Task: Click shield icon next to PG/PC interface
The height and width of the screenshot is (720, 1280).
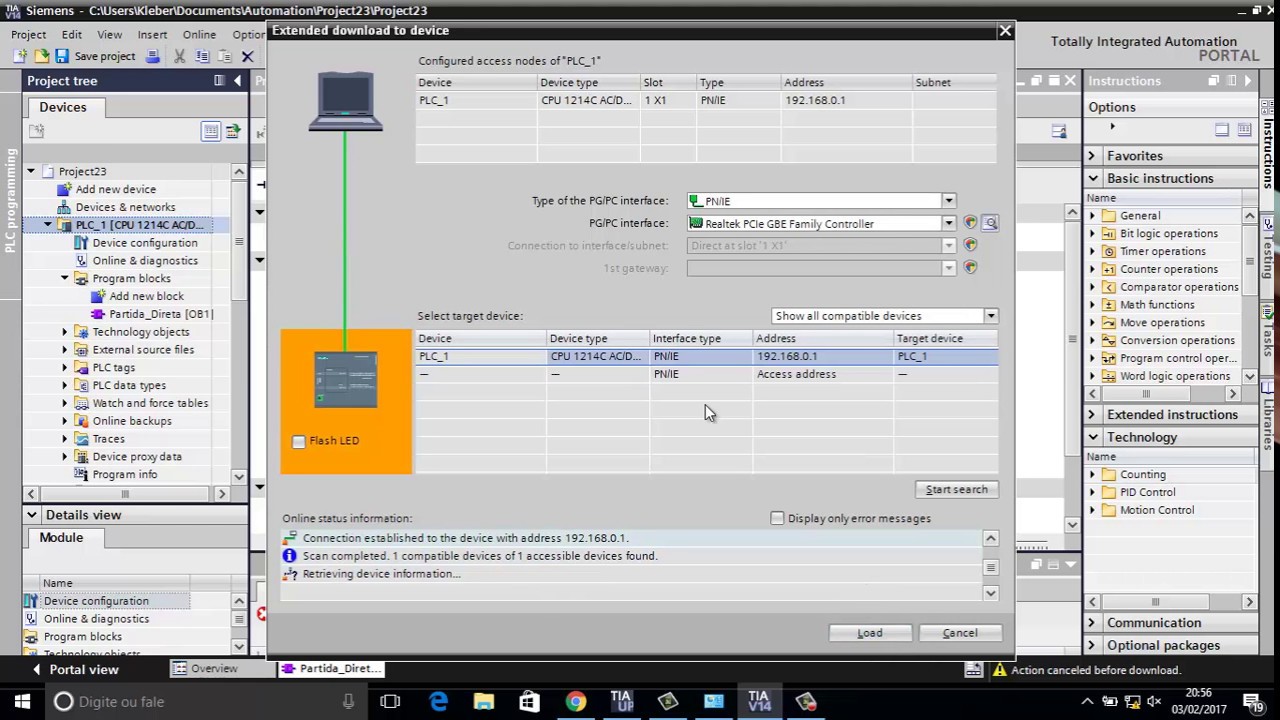Action: [x=970, y=223]
